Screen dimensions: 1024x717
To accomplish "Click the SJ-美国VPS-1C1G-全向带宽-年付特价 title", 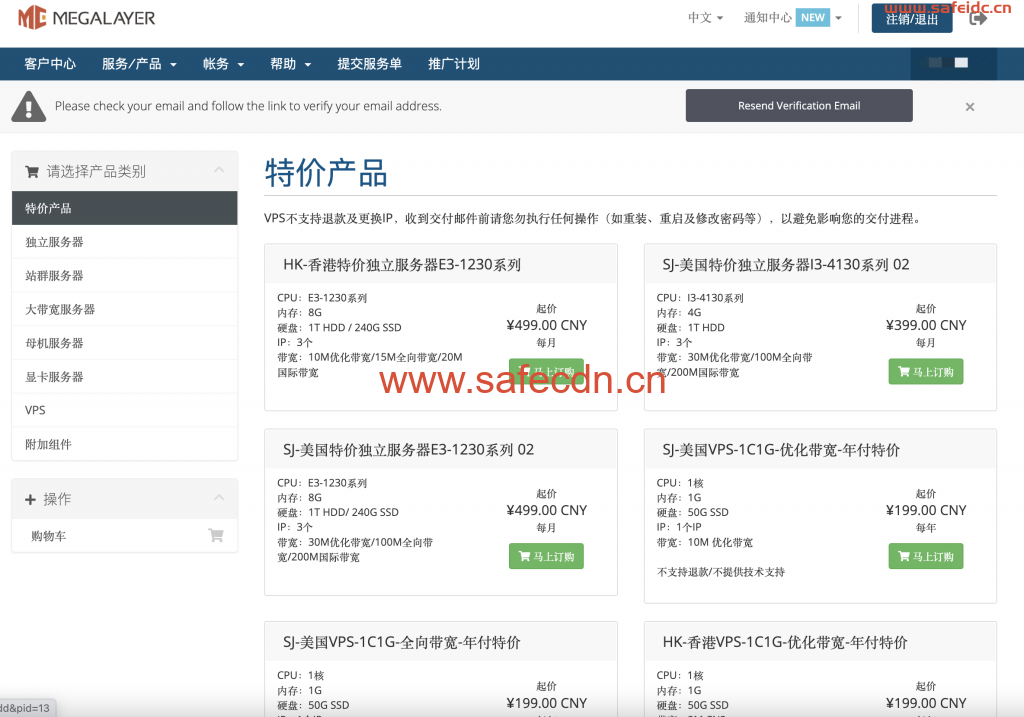I will coord(402,643).
